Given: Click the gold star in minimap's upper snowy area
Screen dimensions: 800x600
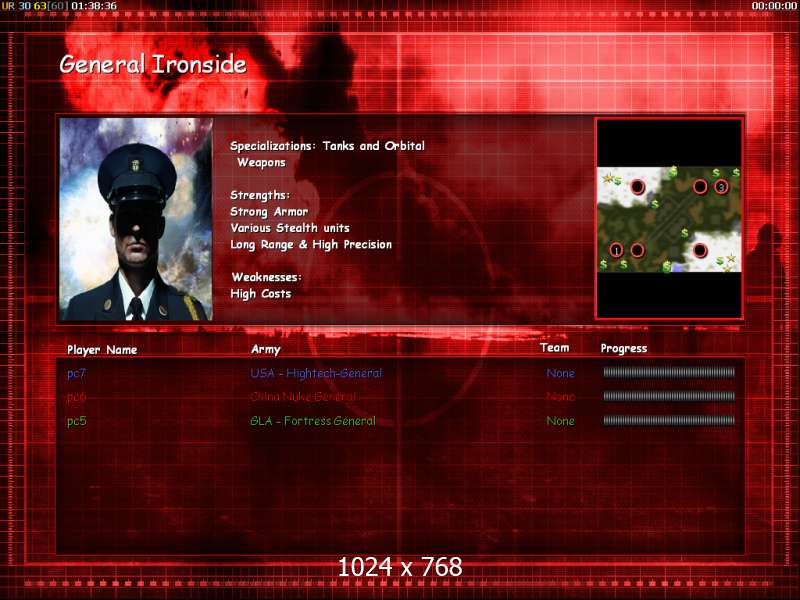Looking at the screenshot, I should [x=608, y=179].
